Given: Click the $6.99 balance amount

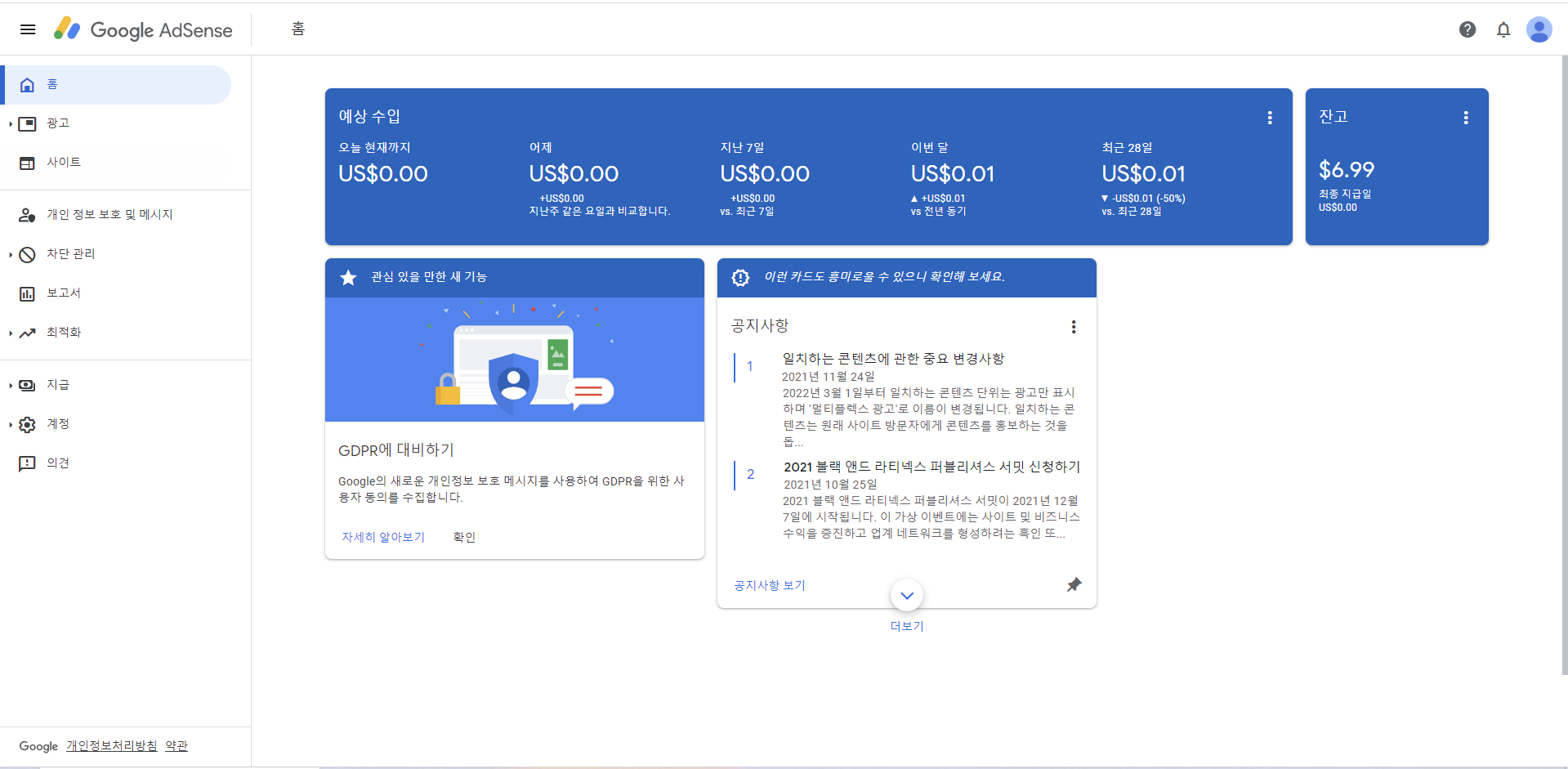Looking at the screenshot, I should [1347, 170].
